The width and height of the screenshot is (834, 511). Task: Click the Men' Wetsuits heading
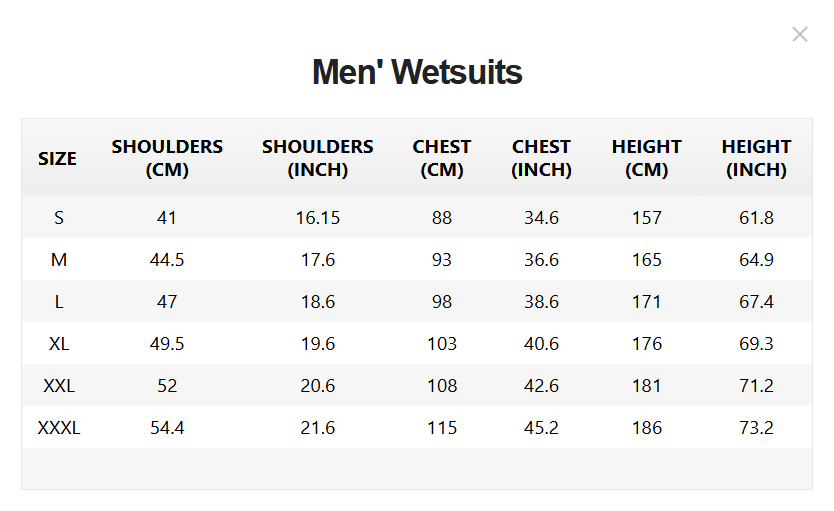coord(417,72)
